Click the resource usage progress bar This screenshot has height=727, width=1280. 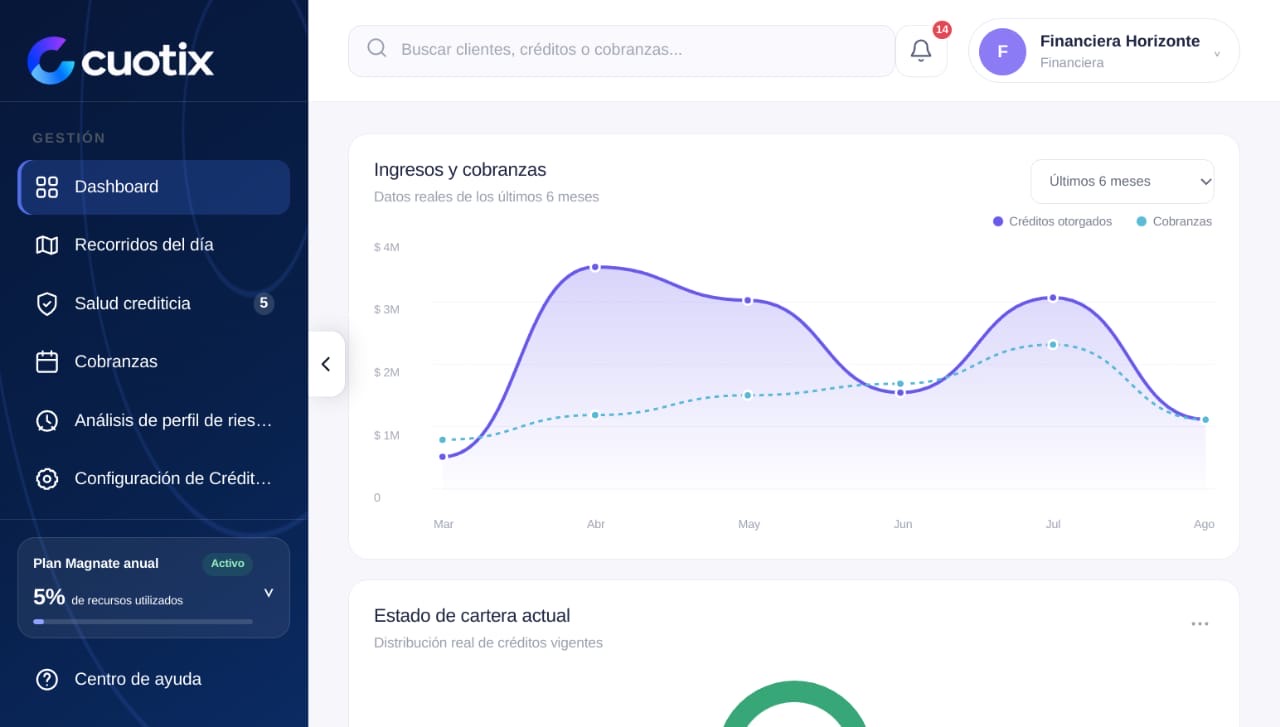tap(143, 621)
